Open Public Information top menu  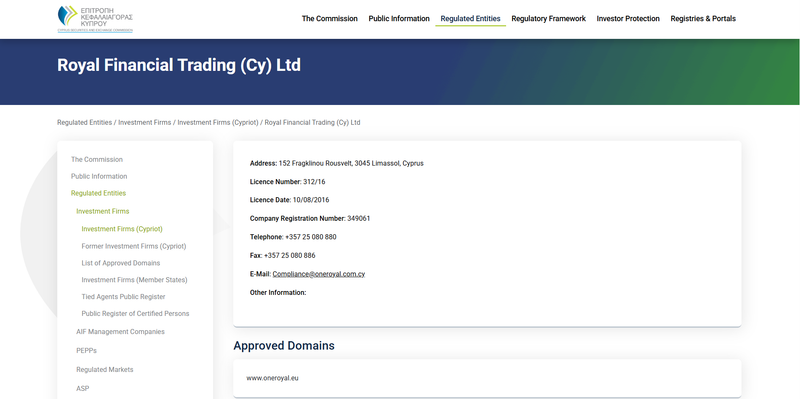tap(399, 19)
